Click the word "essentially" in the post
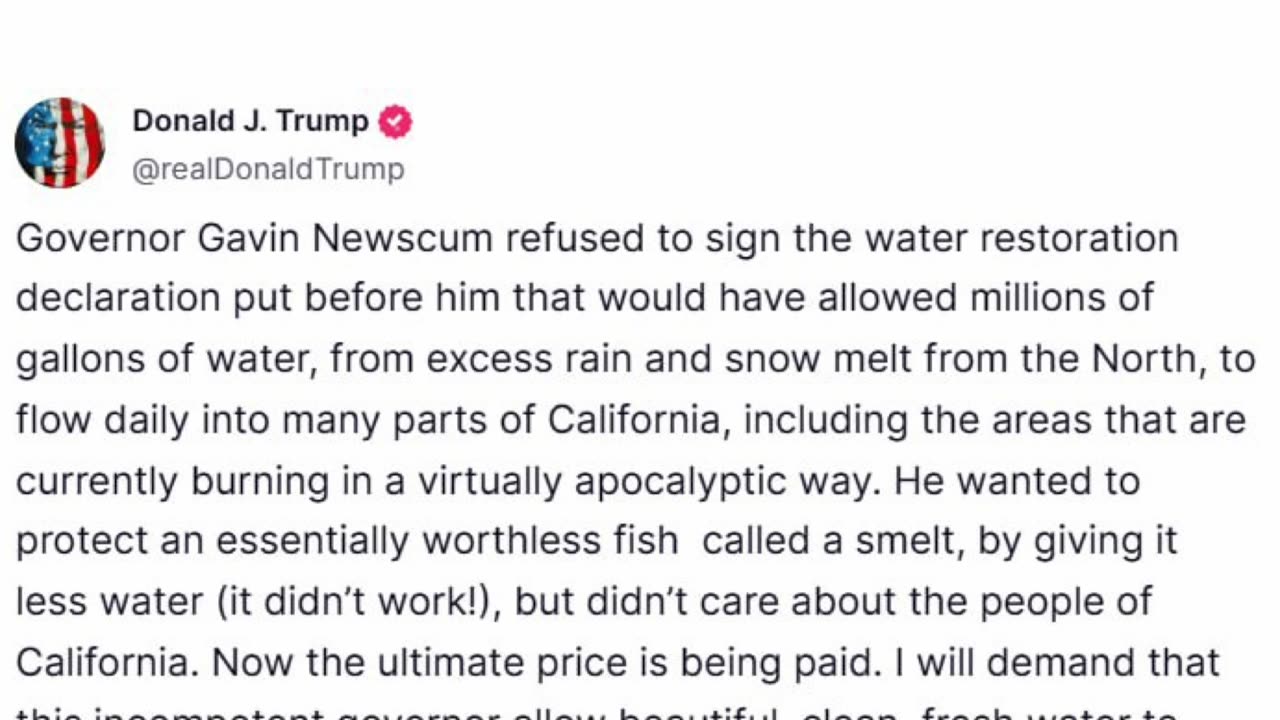This screenshot has width=1280, height=720. tap(314, 541)
